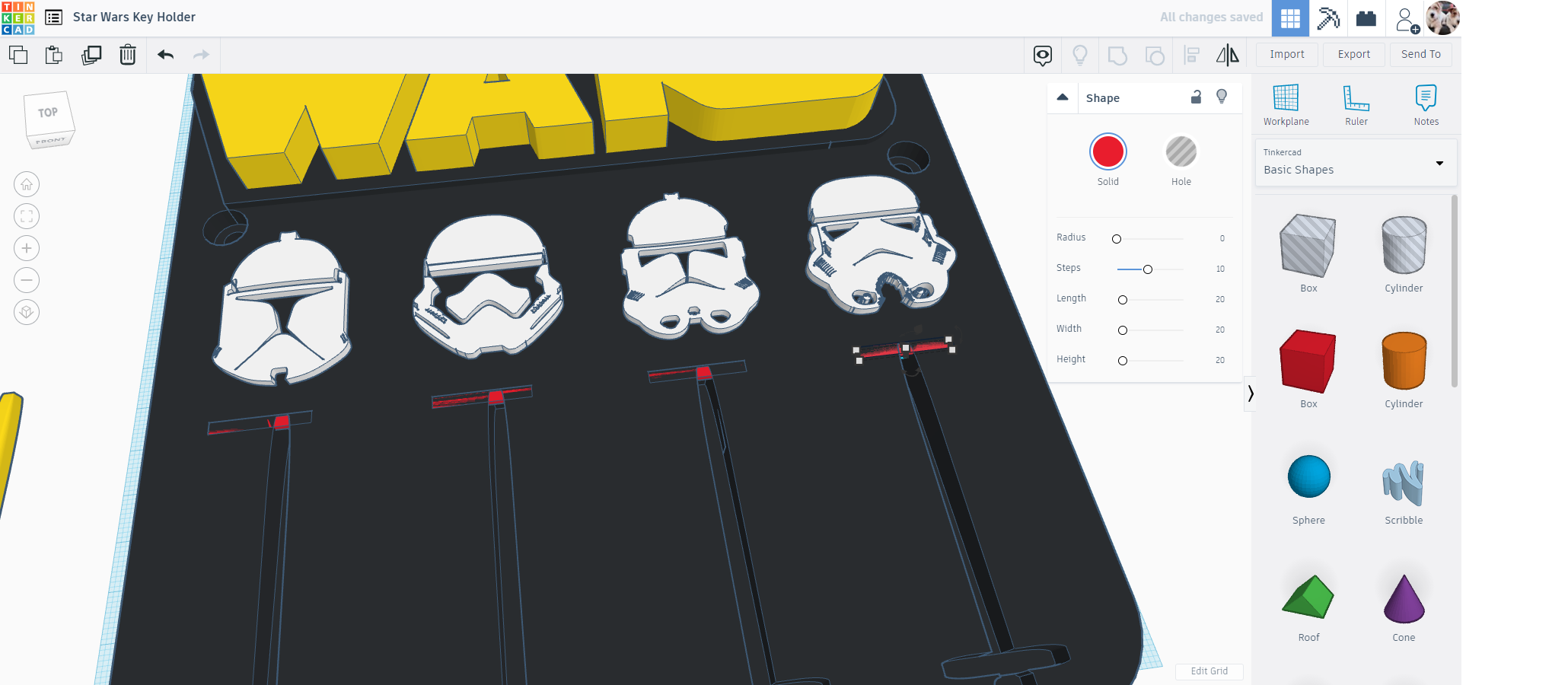
Task: Set the shape to Hole
Action: (x=1181, y=152)
